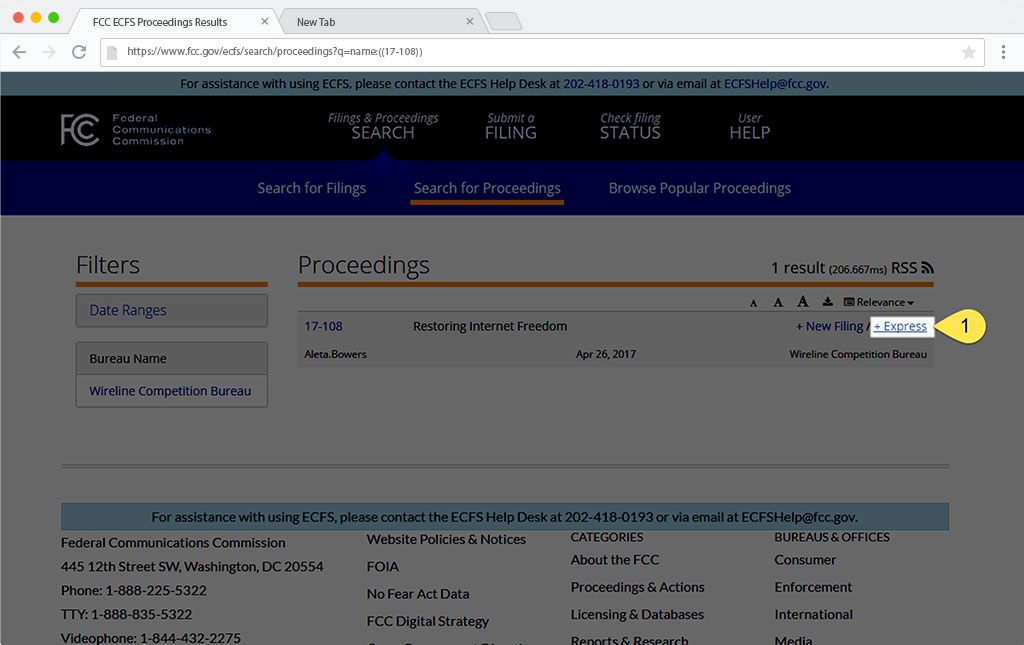Viewport: 1024px width, 645px height.
Task: Click the help desk phone number 202-418-0193 in the top banner
Action: tap(601, 84)
